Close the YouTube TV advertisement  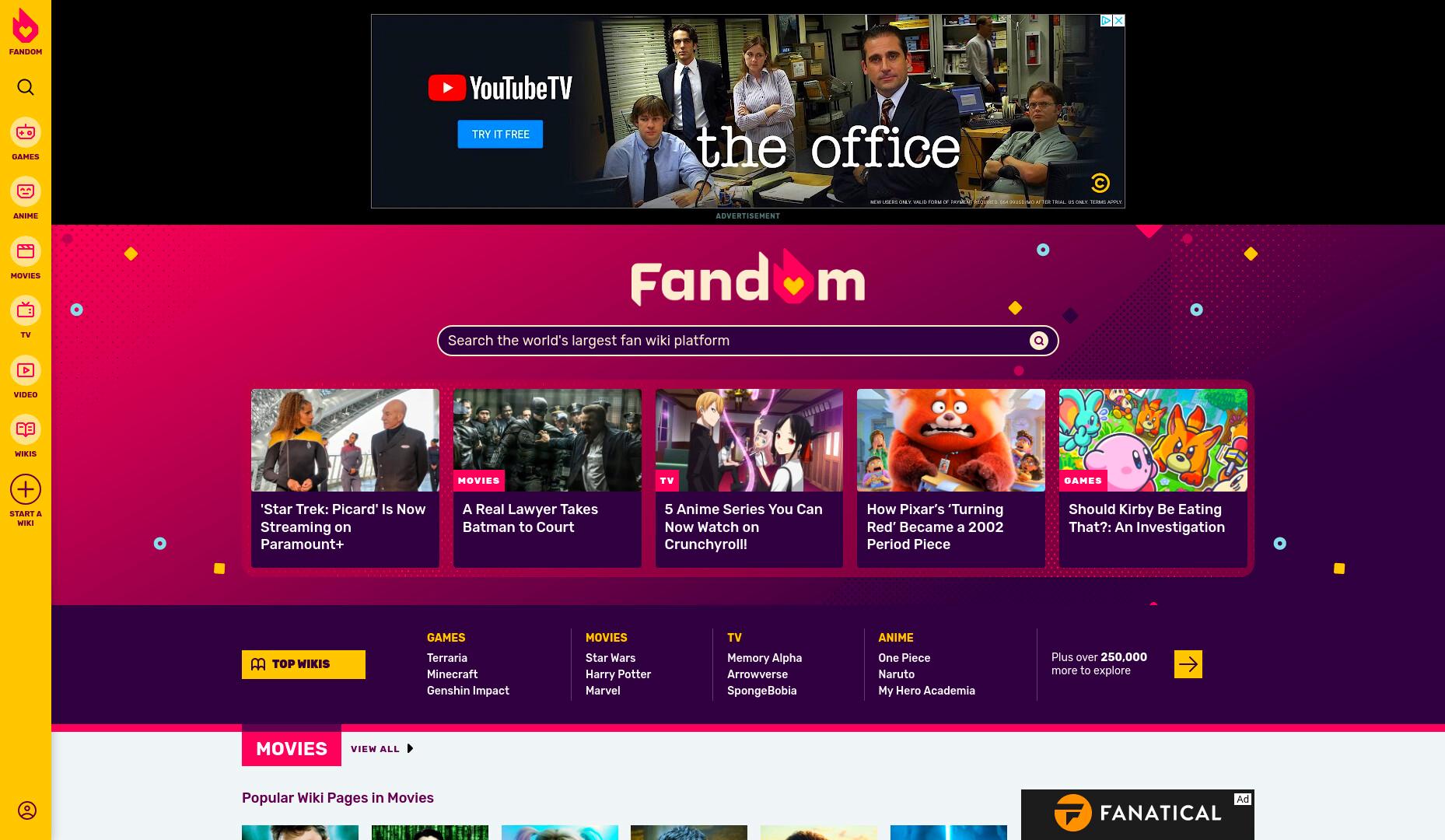pyautogui.click(x=1118, y=21)
